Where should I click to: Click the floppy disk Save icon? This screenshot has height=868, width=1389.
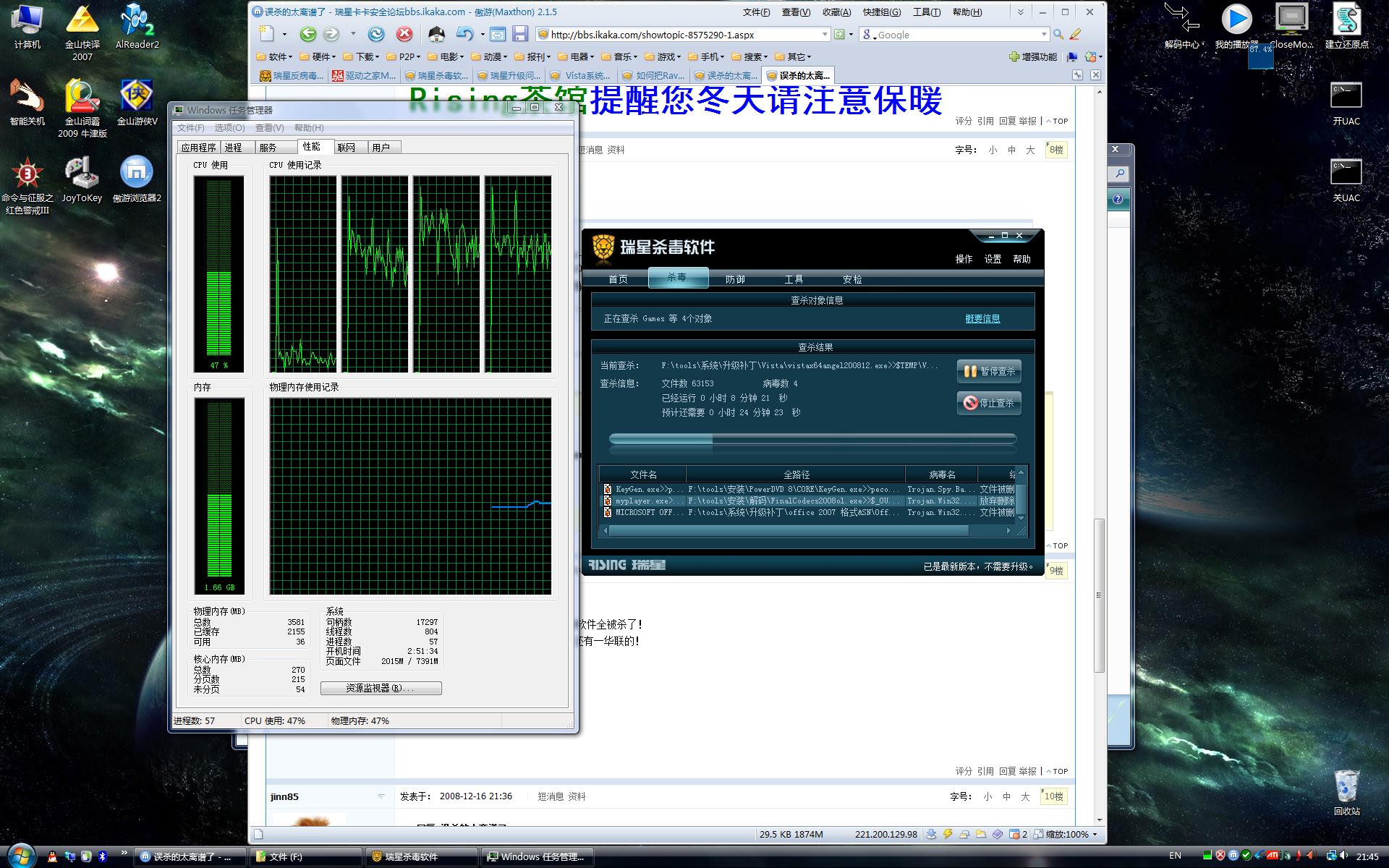520,34
